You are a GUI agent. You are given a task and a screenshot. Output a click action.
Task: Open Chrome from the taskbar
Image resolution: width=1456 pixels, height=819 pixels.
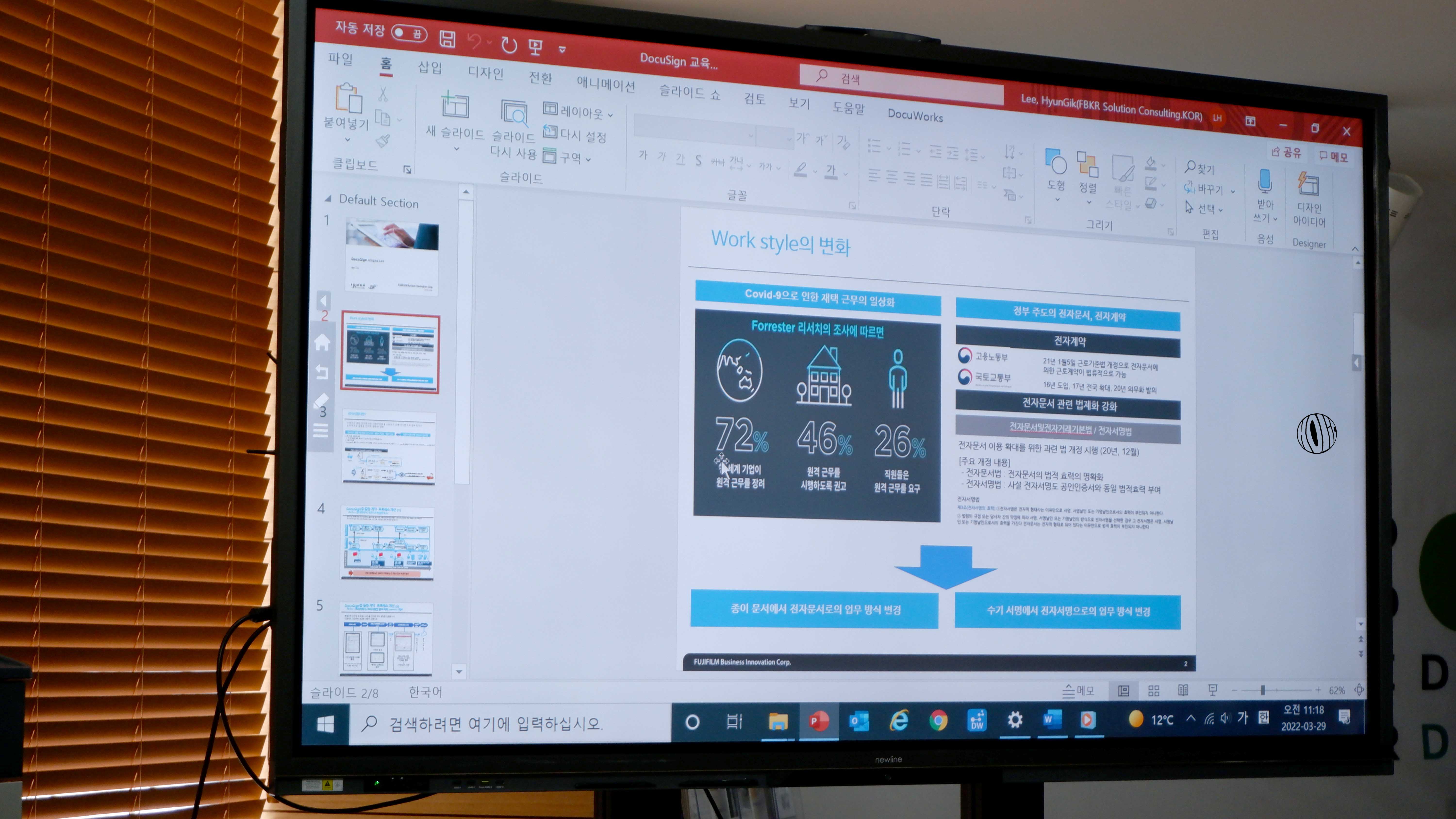[x=938, y=720]
